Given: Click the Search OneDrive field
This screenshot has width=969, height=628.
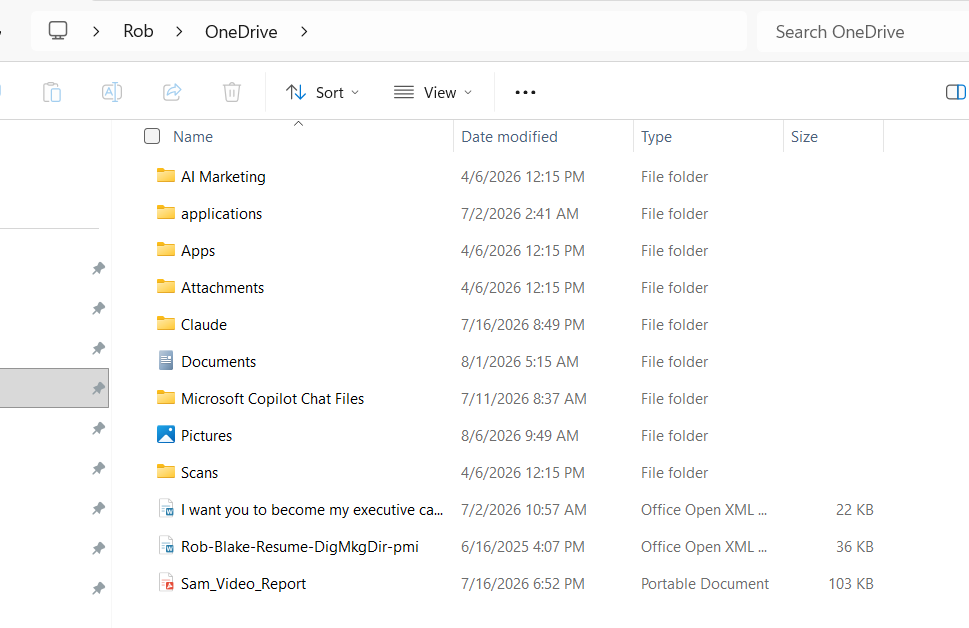Looking at the screenshot, I should coord(863,32).
